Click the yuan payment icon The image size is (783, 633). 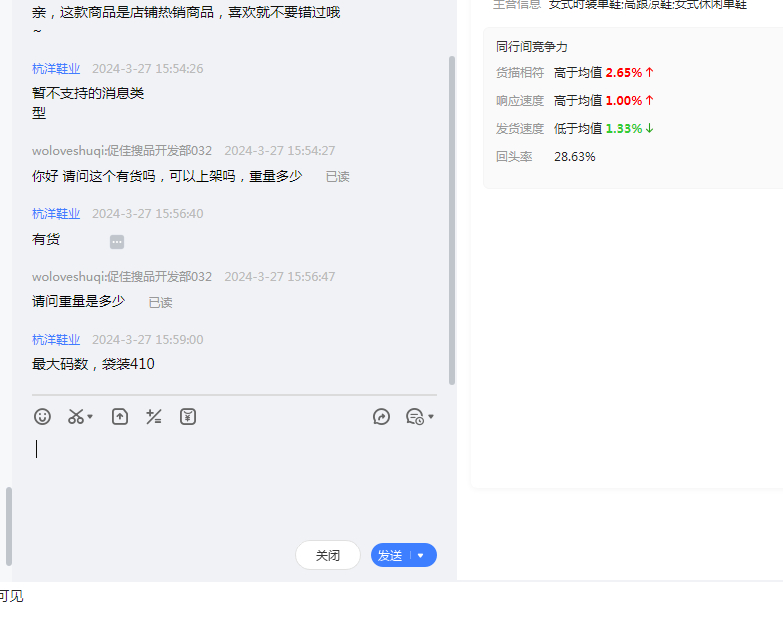click(188, 417)
